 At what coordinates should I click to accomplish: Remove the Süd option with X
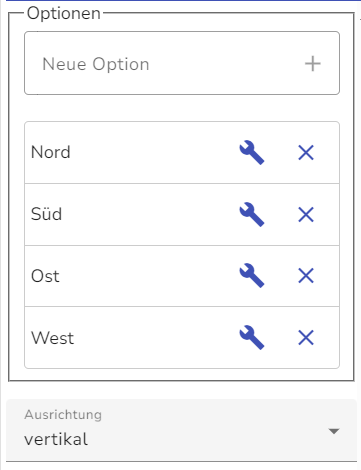click(306, 214)
